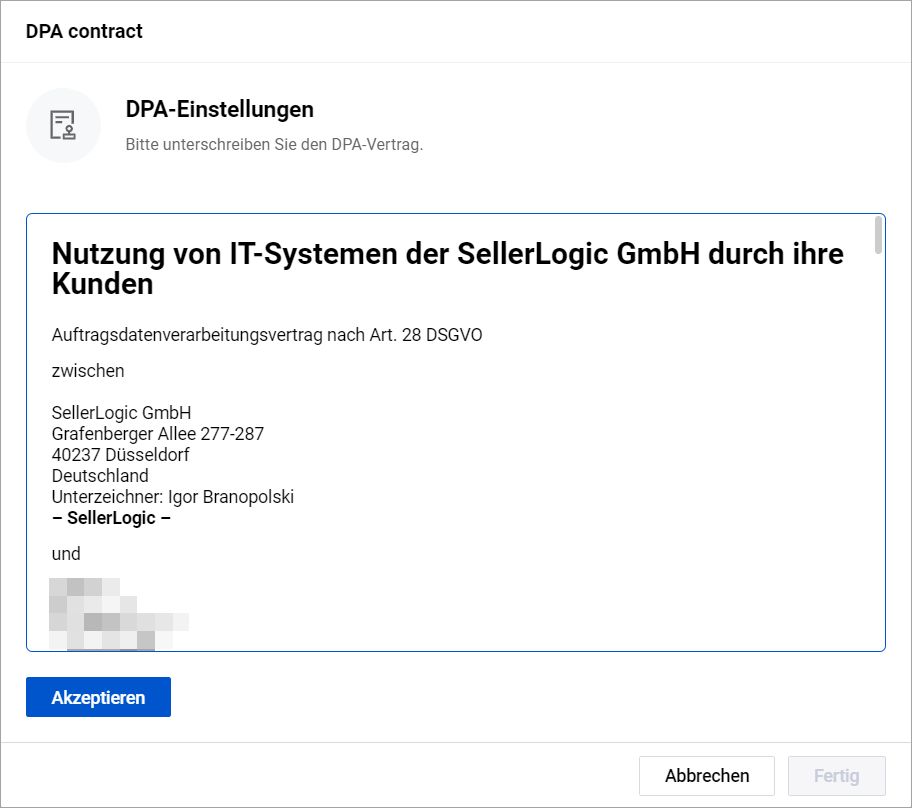Image resolution: width=912 pixels, height=808 pixels.
Task: Click the 'Deutschland' line
Action: click(100, 475)
